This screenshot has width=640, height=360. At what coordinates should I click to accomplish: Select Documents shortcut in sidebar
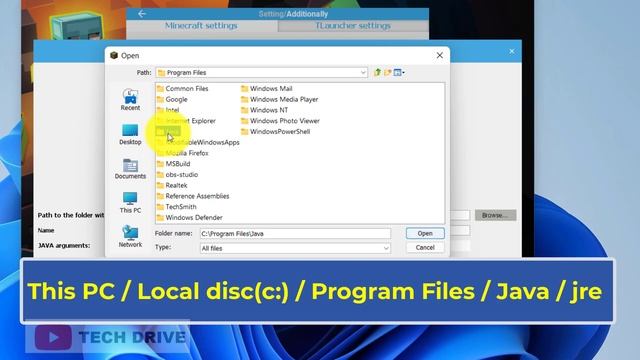coord(130,169)
